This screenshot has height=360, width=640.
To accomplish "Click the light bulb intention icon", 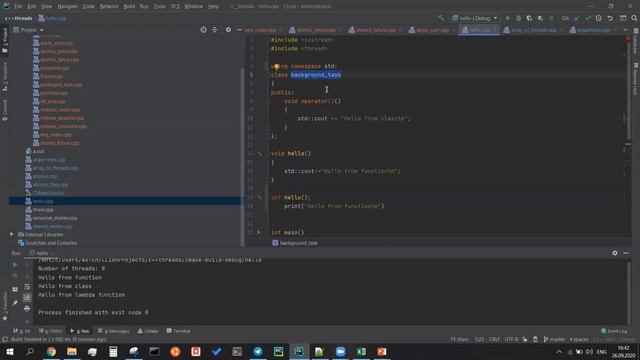I will click(x=276, y=67).
